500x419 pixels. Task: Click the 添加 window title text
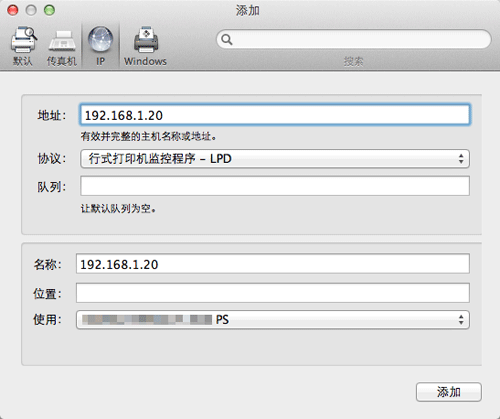[248, 11]
